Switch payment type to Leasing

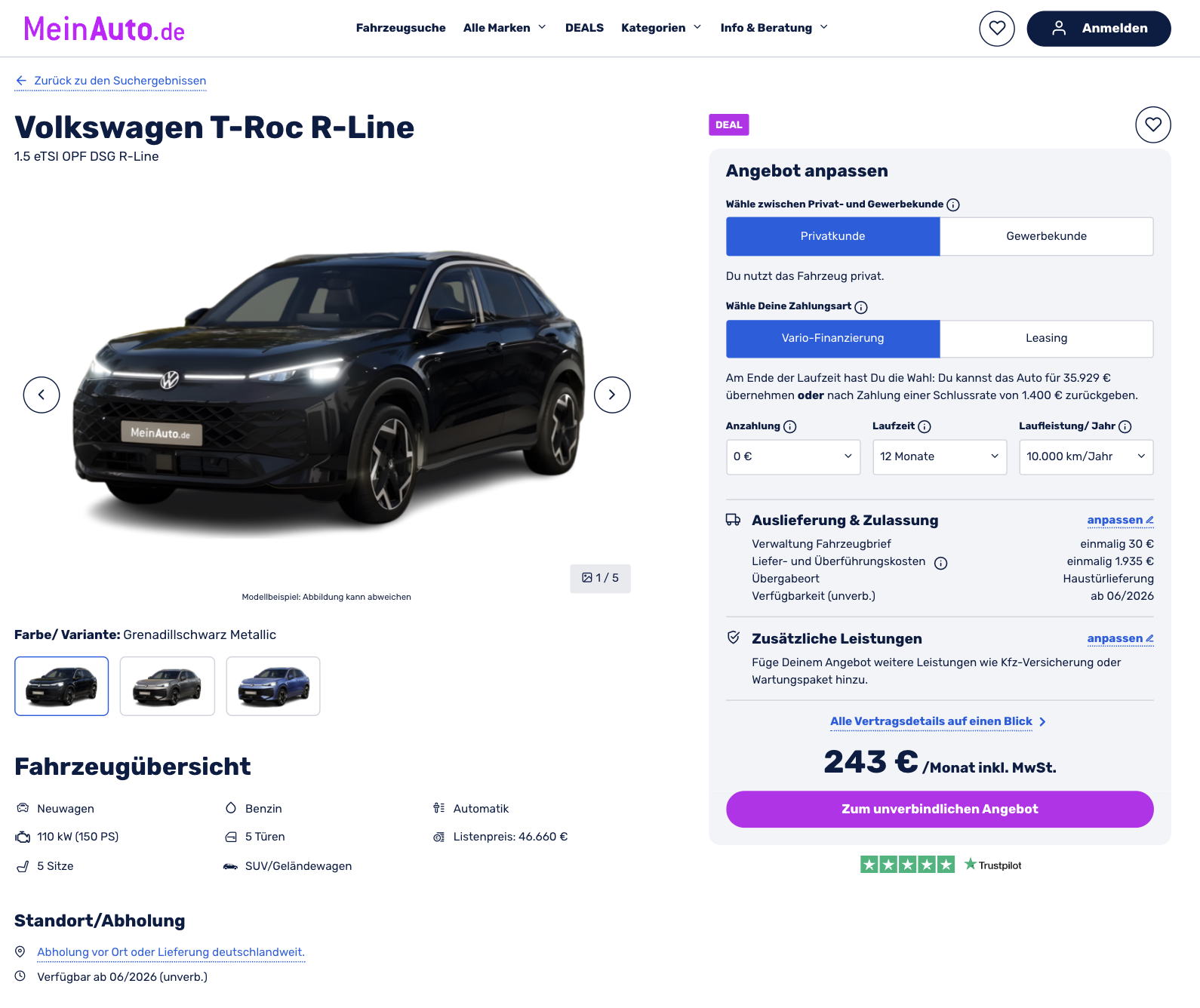1047,338
